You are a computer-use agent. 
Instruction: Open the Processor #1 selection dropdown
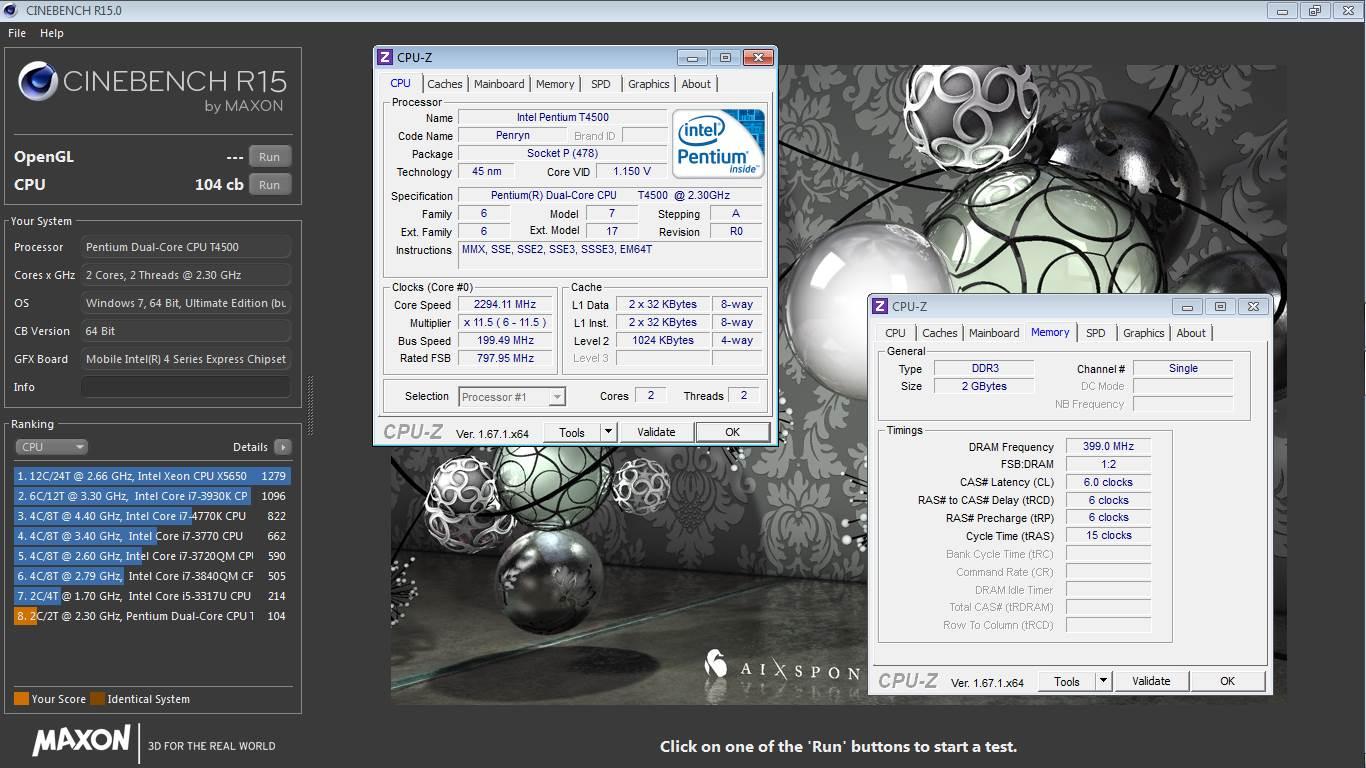[512, 397]
